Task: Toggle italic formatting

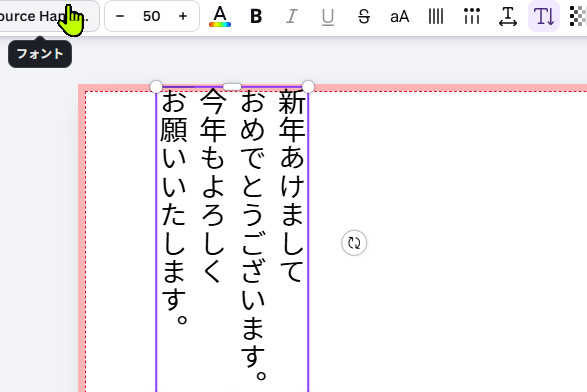Action: click(x=292, y=16)
